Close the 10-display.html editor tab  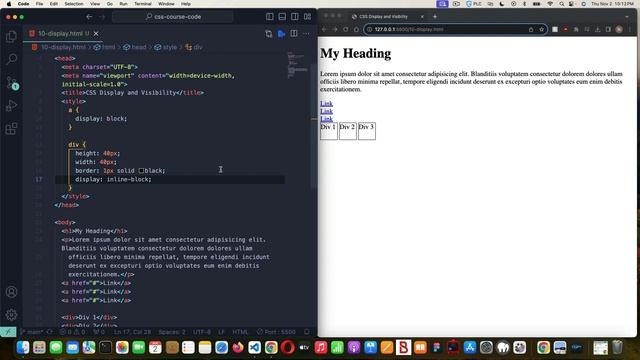click(x=96, y=33)
